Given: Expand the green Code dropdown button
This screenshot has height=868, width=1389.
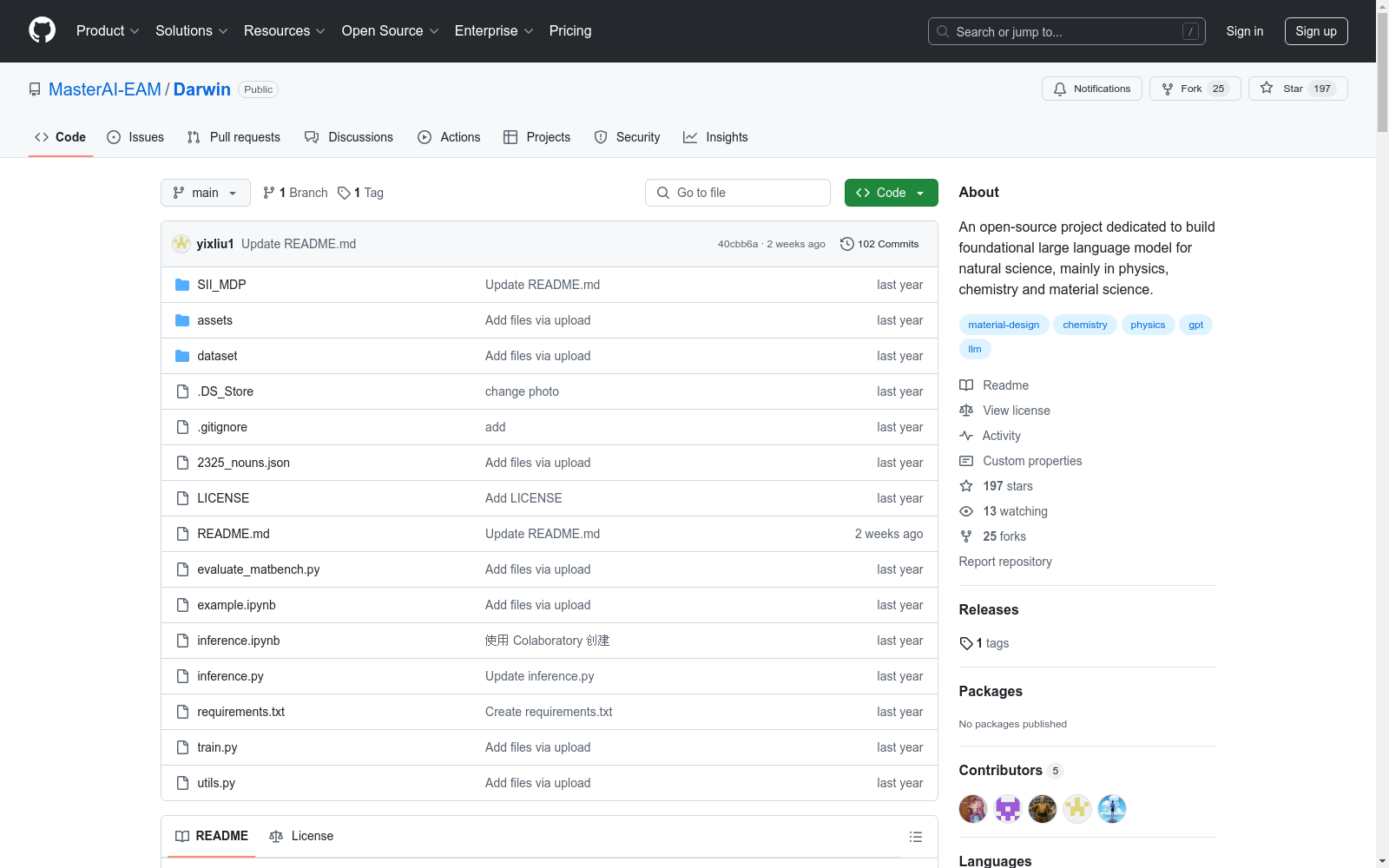Looking at the screenshot, I should point(892,193).
